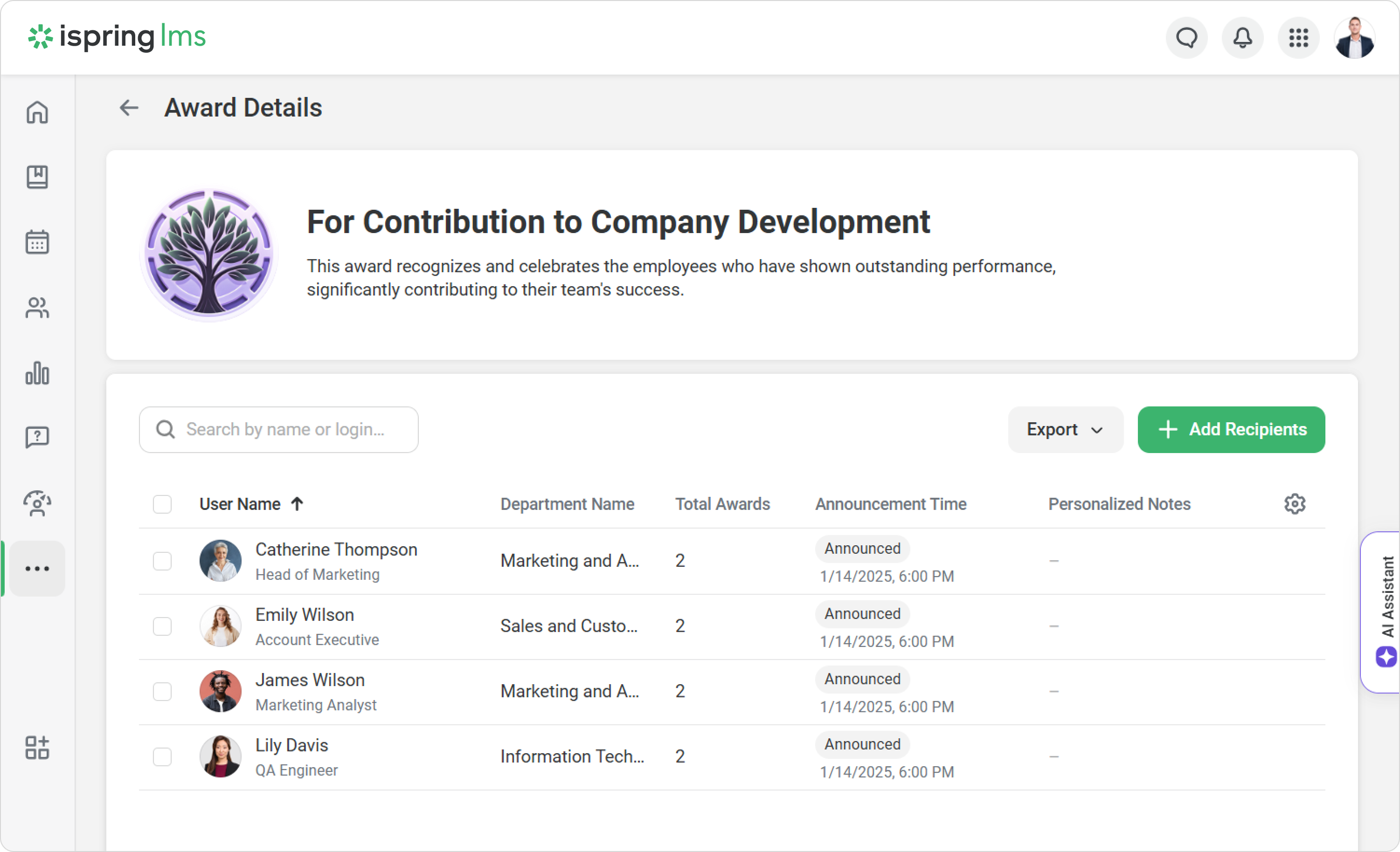Sort by User Name column arrow

(297, 504)
